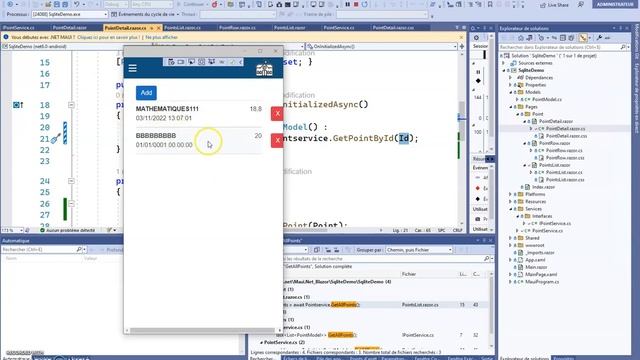Open the OnInitializedAsync member dropdown
The height and width of the screenshot is (360, 640).
pos(382,47)
